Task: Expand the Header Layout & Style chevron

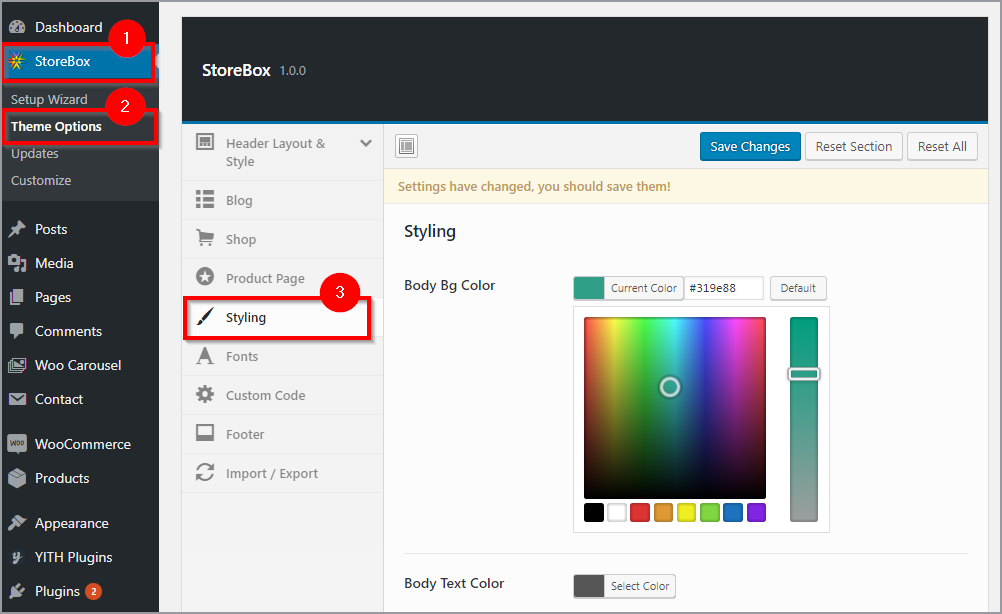Action: click(x=366, y=143)
